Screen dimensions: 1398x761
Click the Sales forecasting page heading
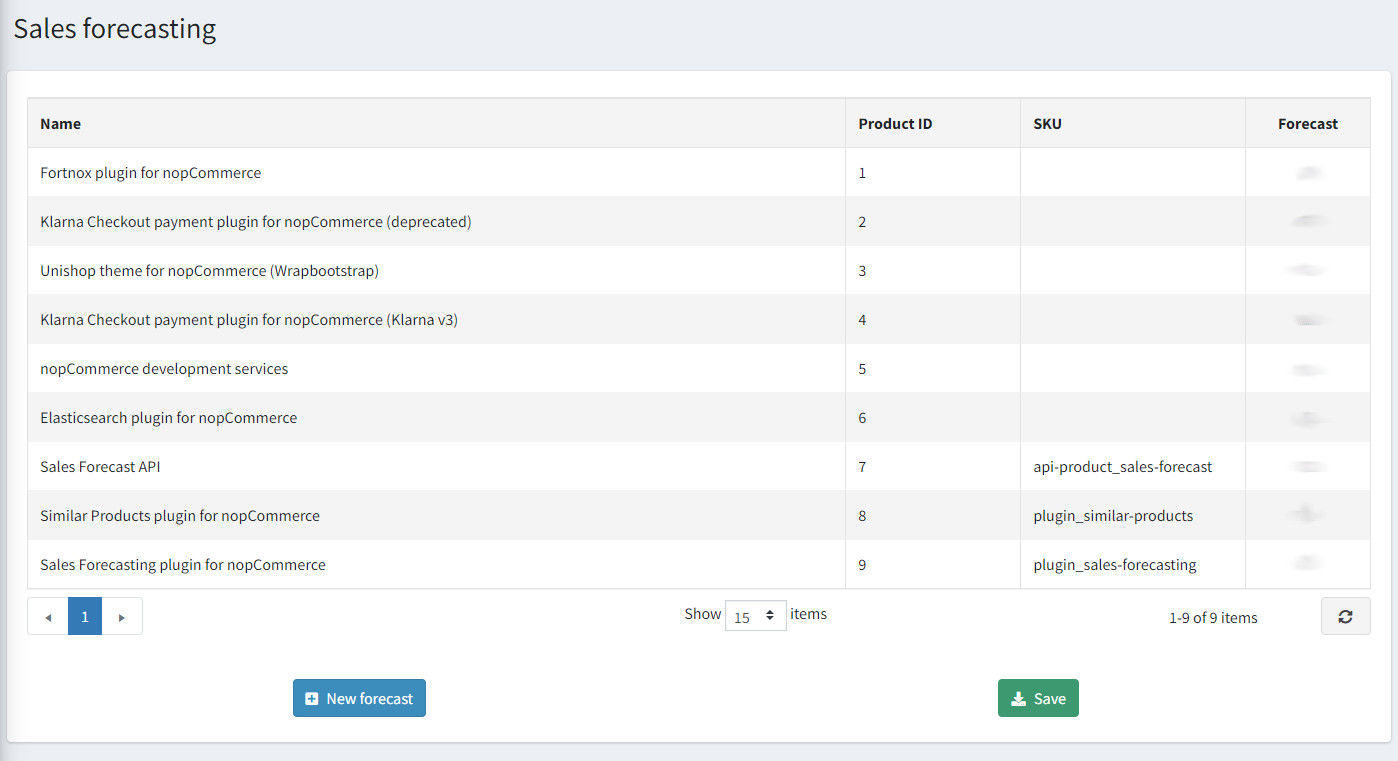(115, 29)
